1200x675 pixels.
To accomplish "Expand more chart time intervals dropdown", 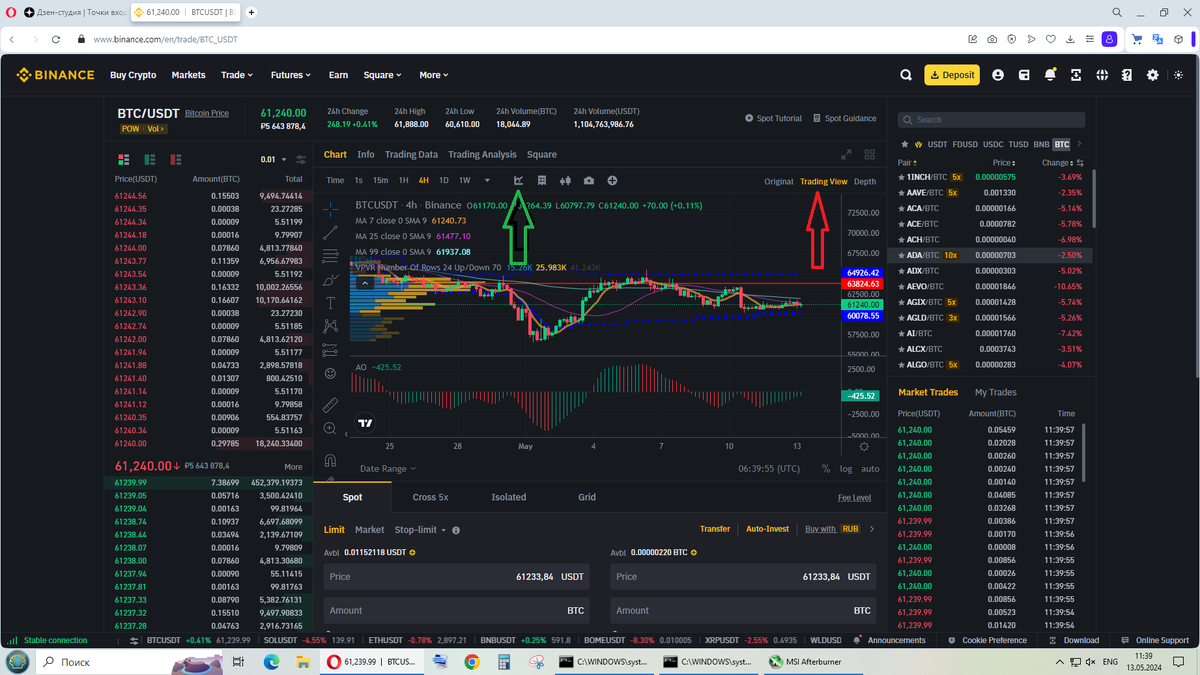I will point(487,181).
